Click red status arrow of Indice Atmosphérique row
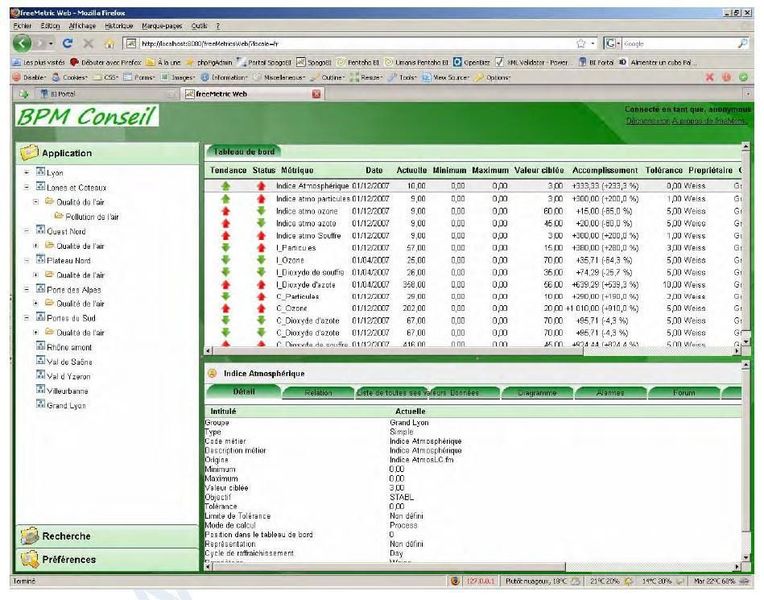This screenshot has height=600, width=764. pos(262,186)
